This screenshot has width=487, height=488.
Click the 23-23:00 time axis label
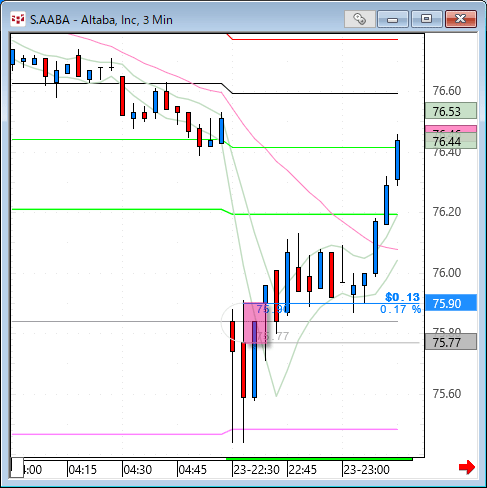366,470
